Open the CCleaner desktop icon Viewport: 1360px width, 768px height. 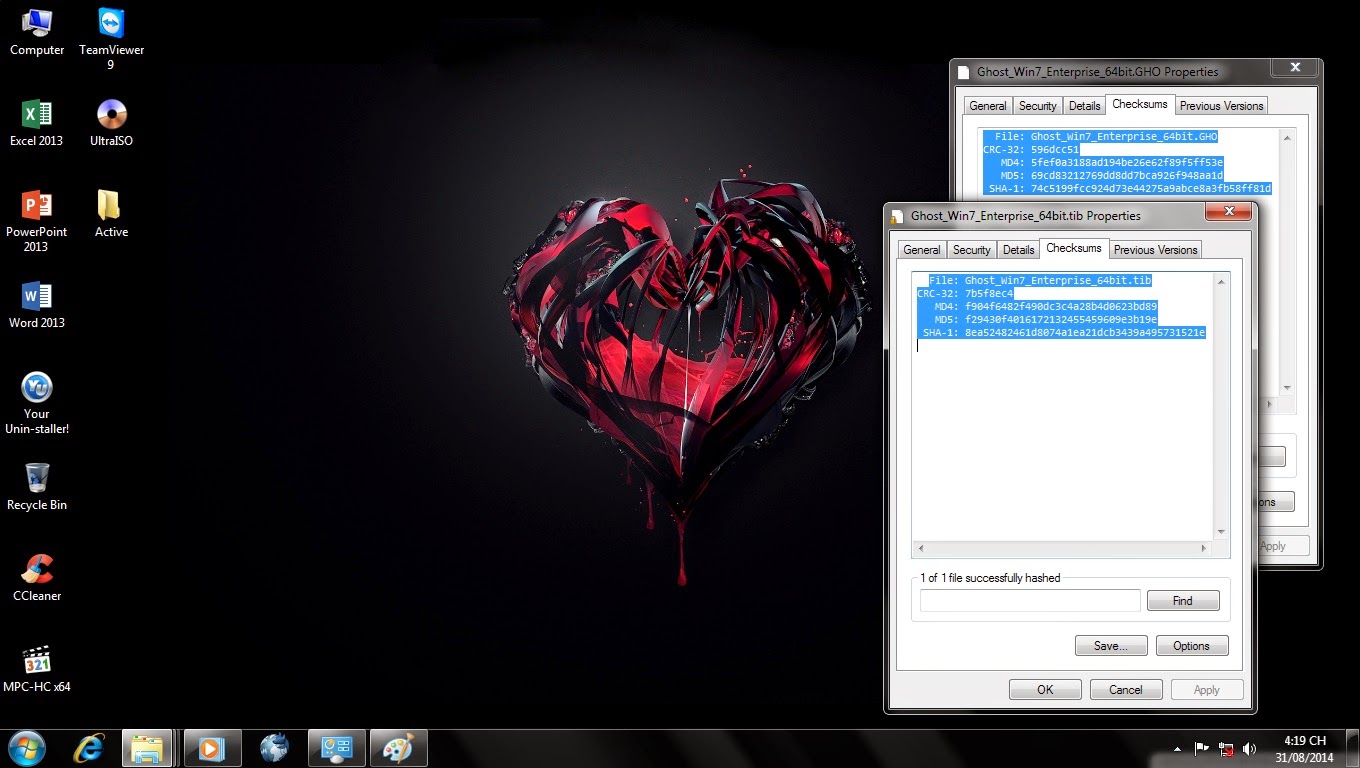coord(37,569)
